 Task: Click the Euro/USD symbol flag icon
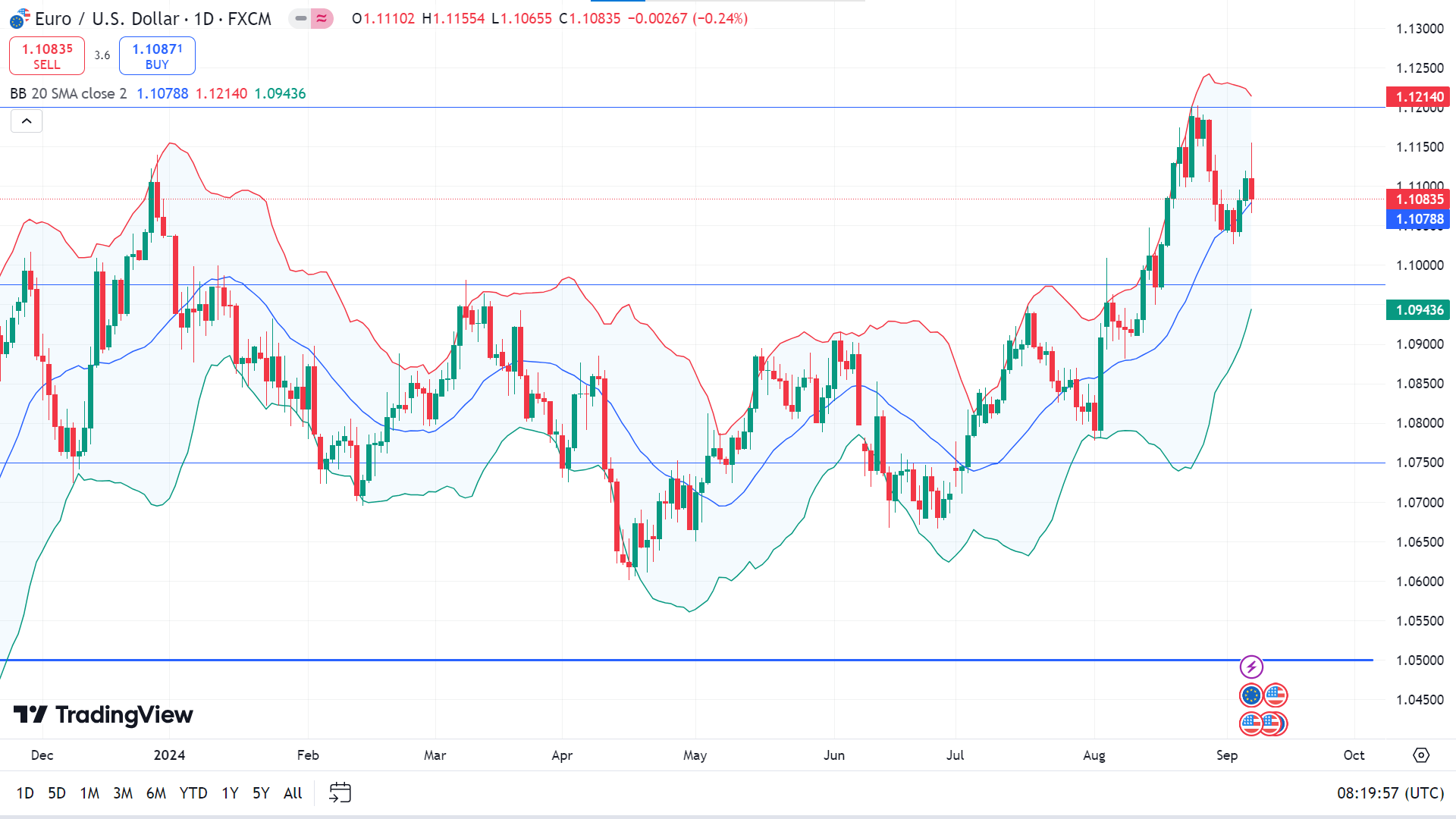click(20, 19)
